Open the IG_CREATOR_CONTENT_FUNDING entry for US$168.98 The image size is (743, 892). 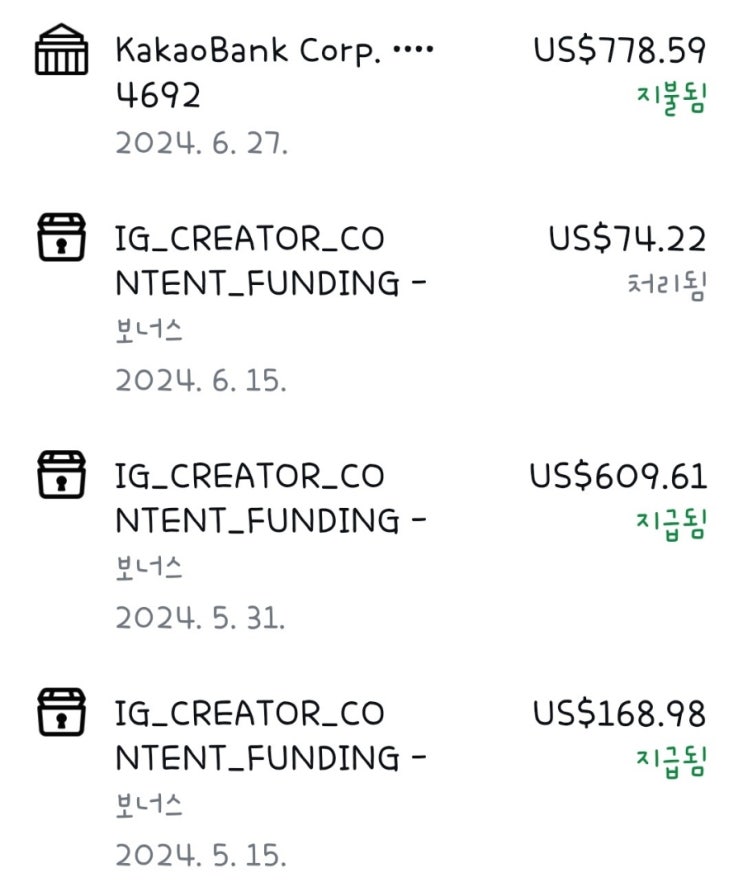click(270, 735)
